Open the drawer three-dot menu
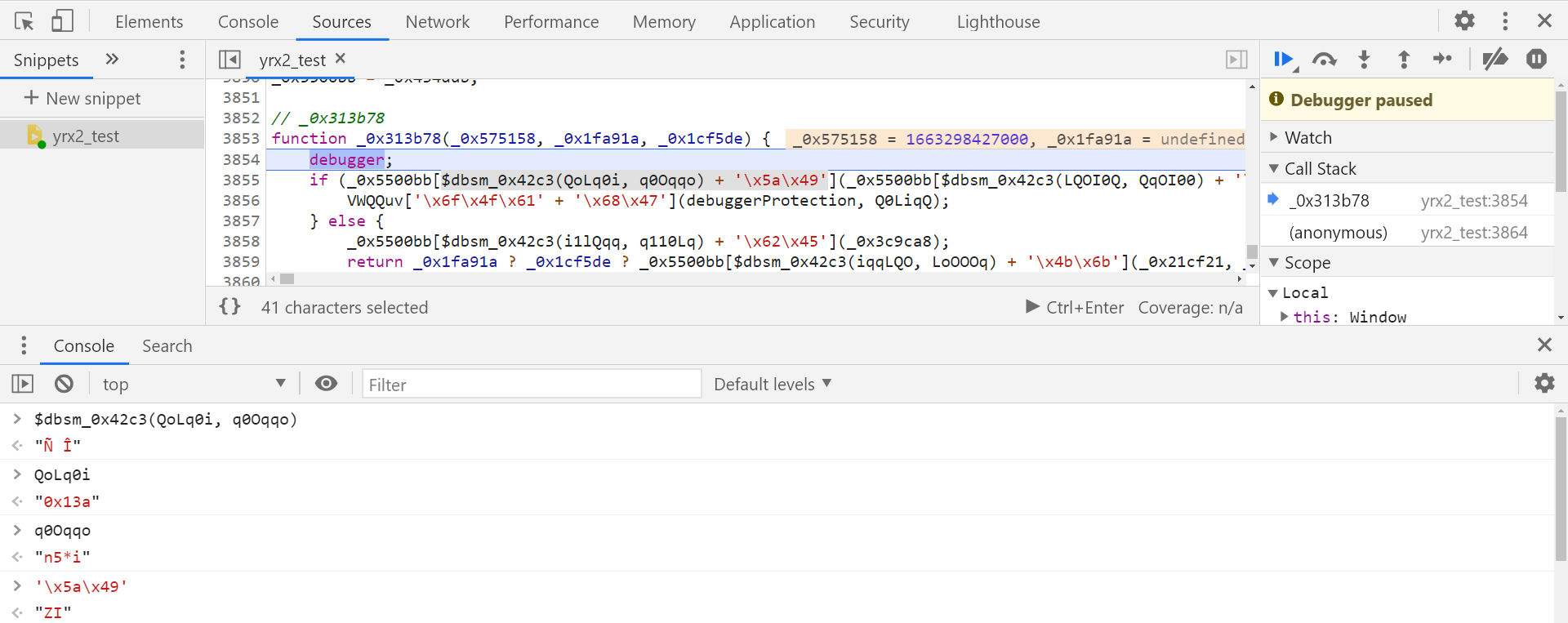The height and width of the screenshot is (623, 1568). click(24, 345)
